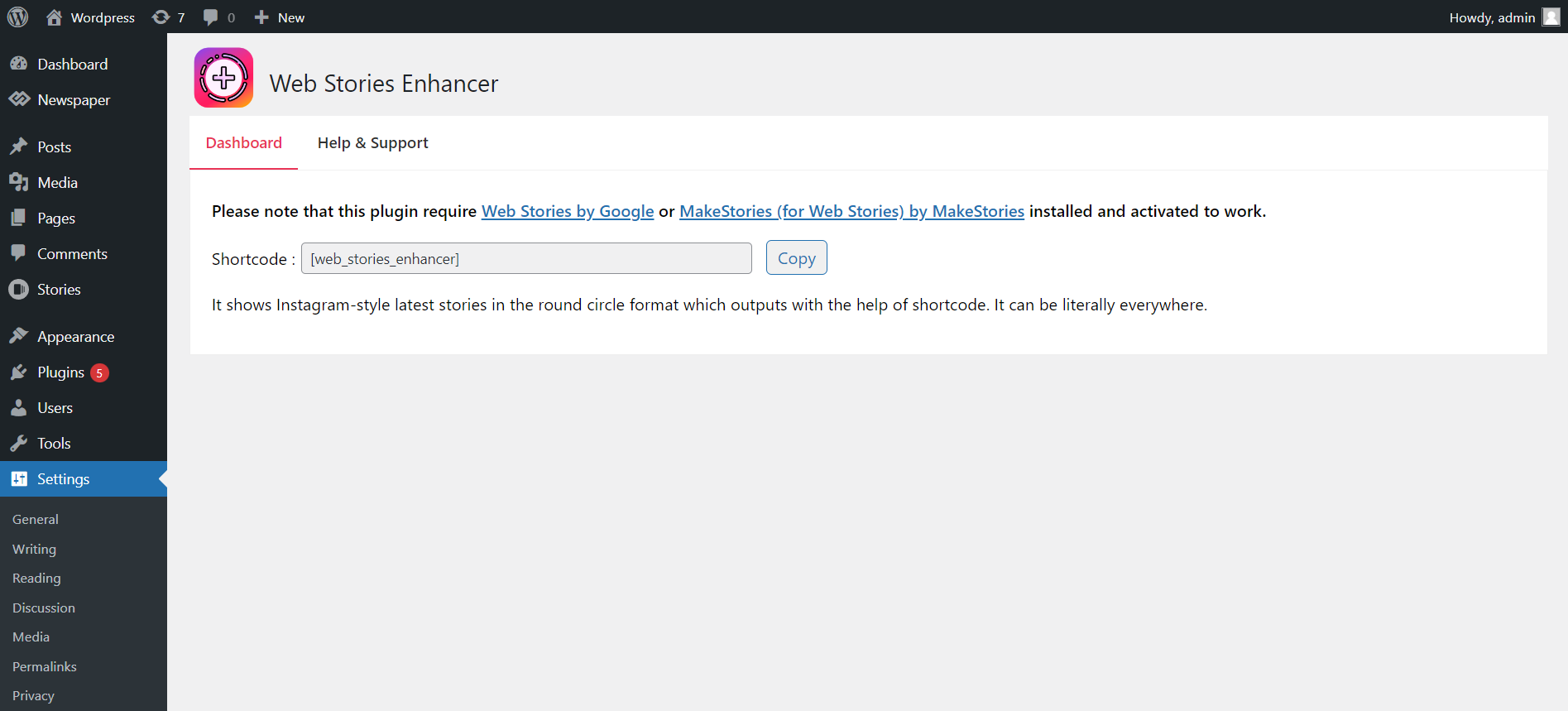Click the Appearance brush icon
Image resolution: width=1568 pixels, height=711 pixels.
tap(19, 336)
